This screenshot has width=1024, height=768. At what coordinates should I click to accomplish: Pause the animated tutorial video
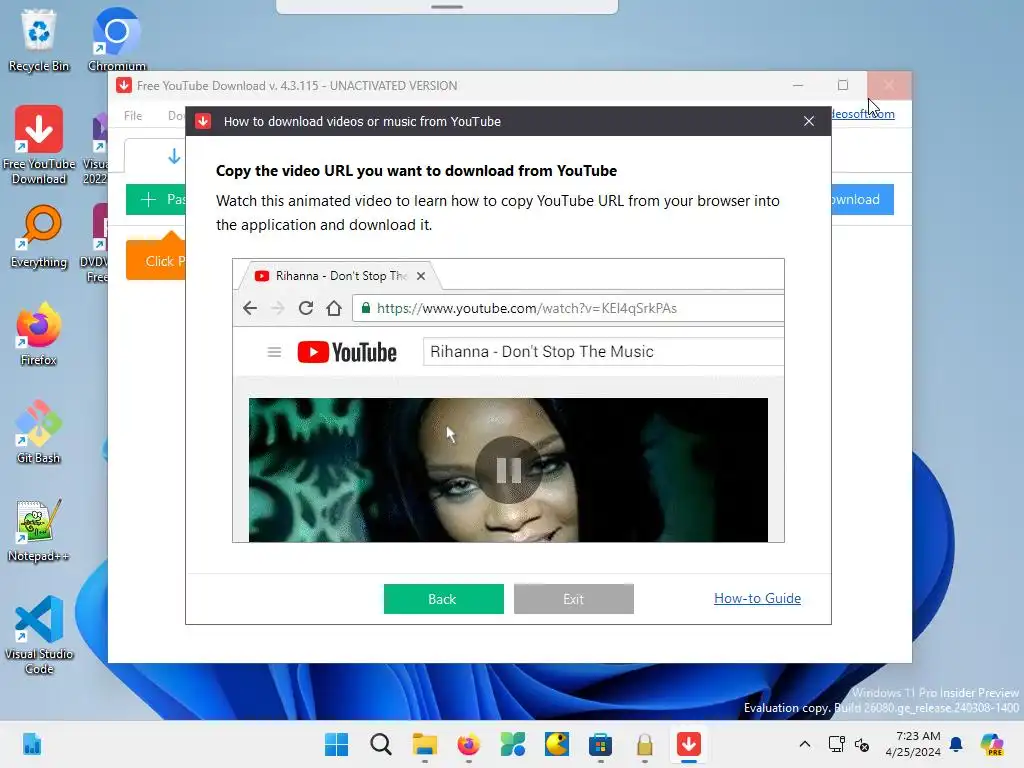pos(508,470)
